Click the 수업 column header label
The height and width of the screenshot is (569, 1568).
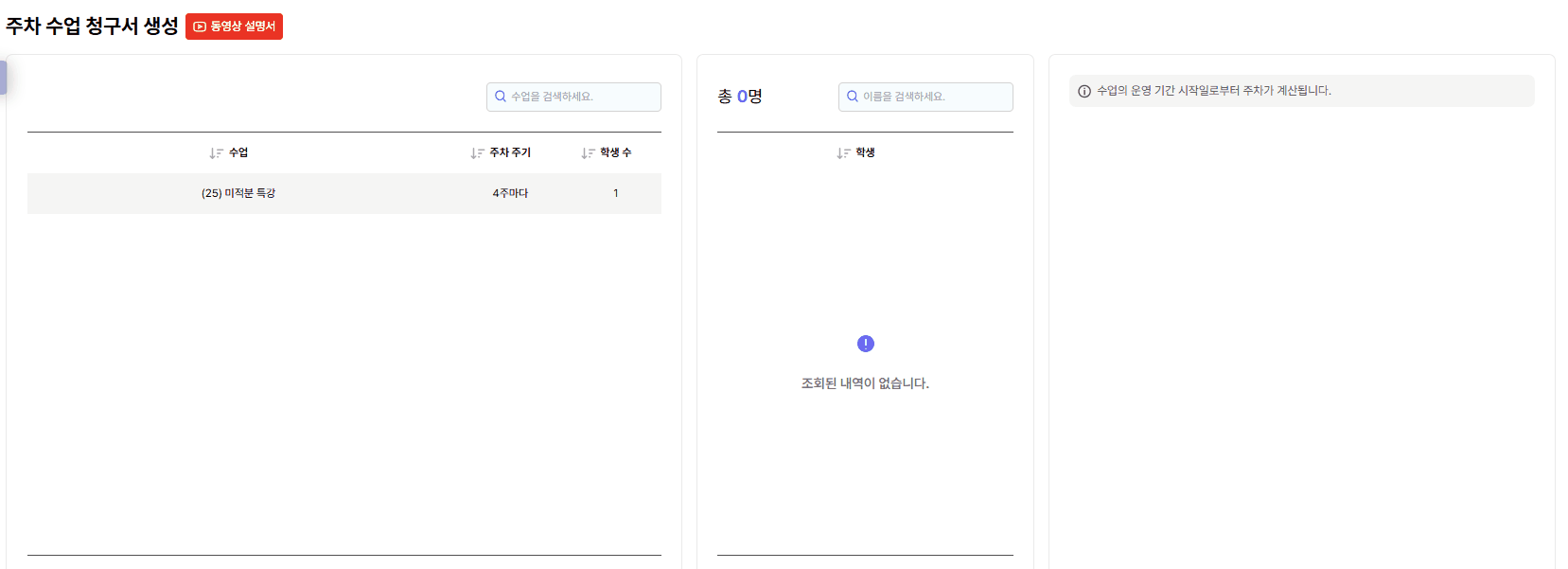click(x=238, y=152)
